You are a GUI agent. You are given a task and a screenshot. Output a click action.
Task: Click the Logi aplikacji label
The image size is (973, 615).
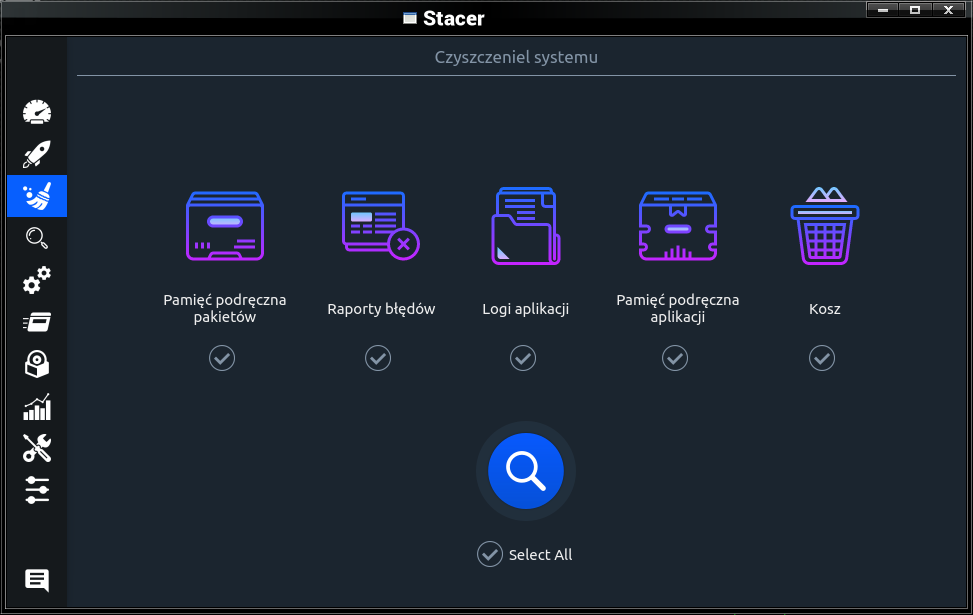(526, 309)
